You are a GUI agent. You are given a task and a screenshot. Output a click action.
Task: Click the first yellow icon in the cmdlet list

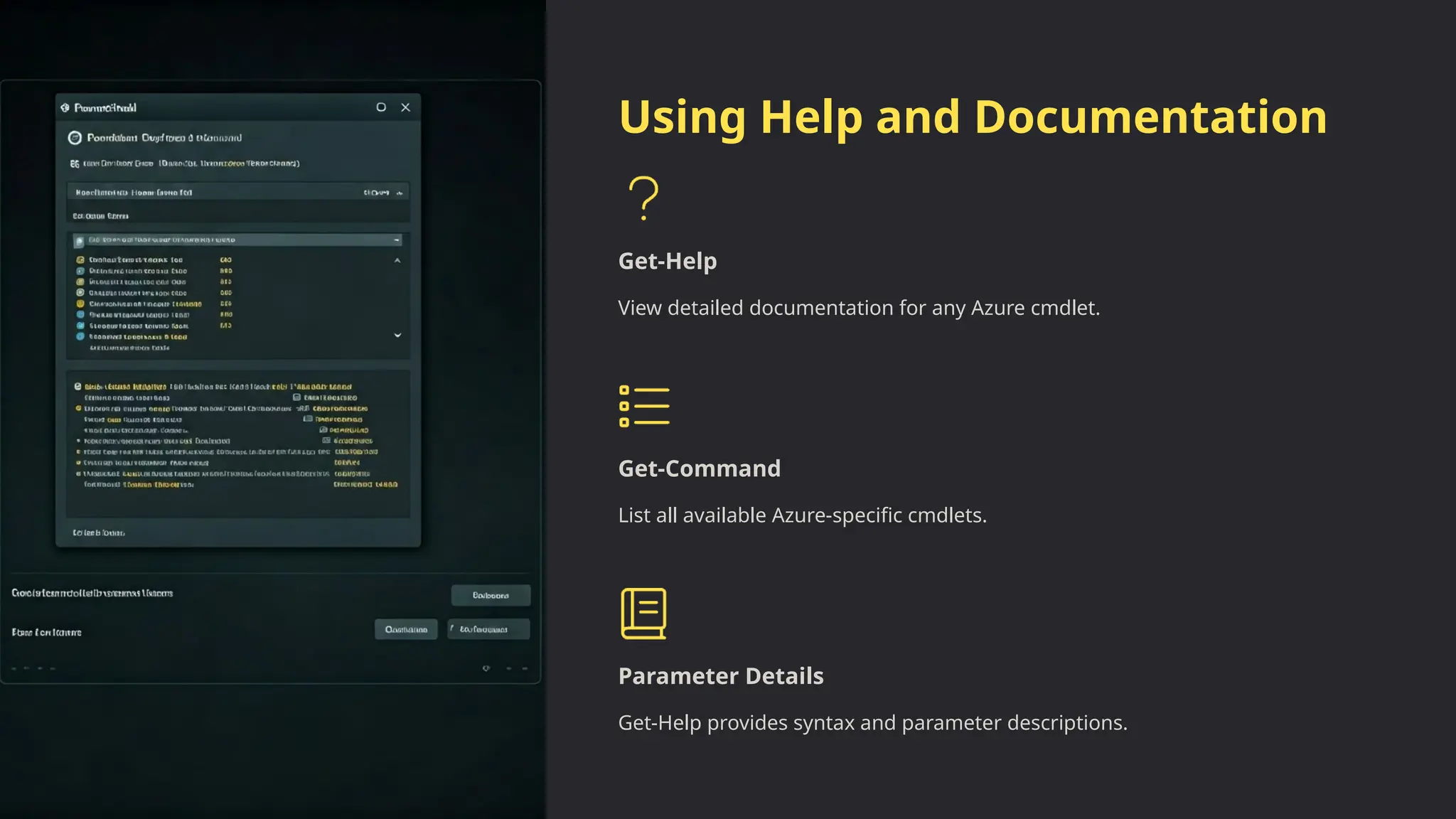tap(80, 260)
